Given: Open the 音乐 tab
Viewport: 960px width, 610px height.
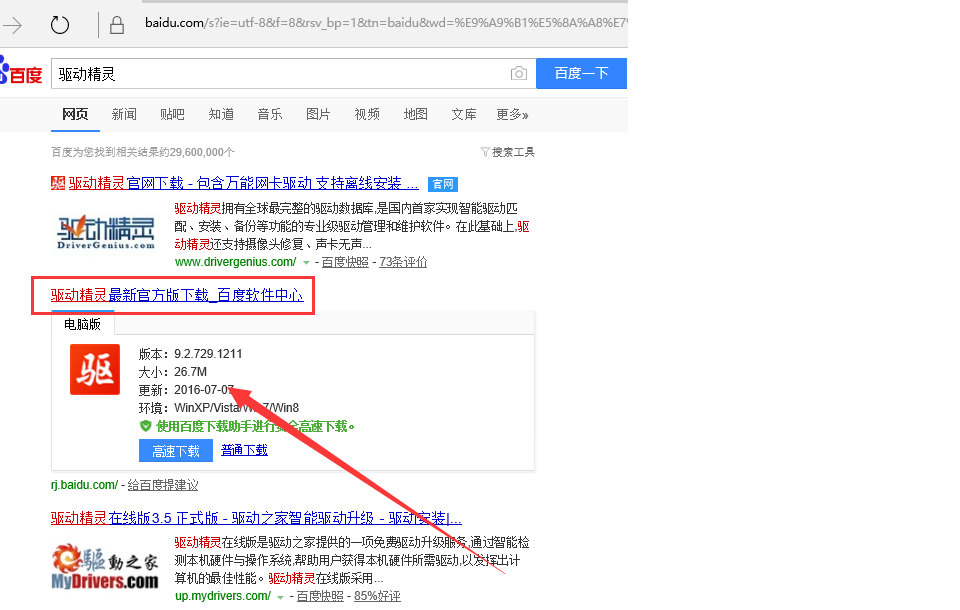Looking at the screenshot, I should 269,115.
